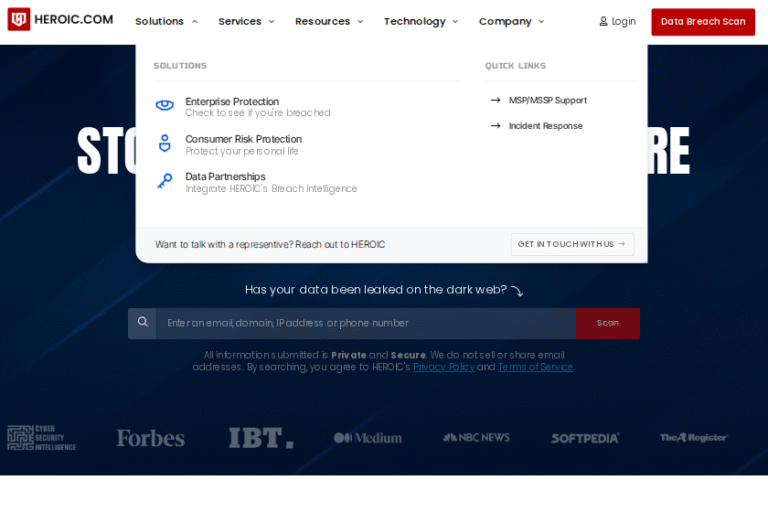Collapse the Solutions dropdown menu
Image resolution: width=768 pixels, height=512 pixels.
pos(166,21)
